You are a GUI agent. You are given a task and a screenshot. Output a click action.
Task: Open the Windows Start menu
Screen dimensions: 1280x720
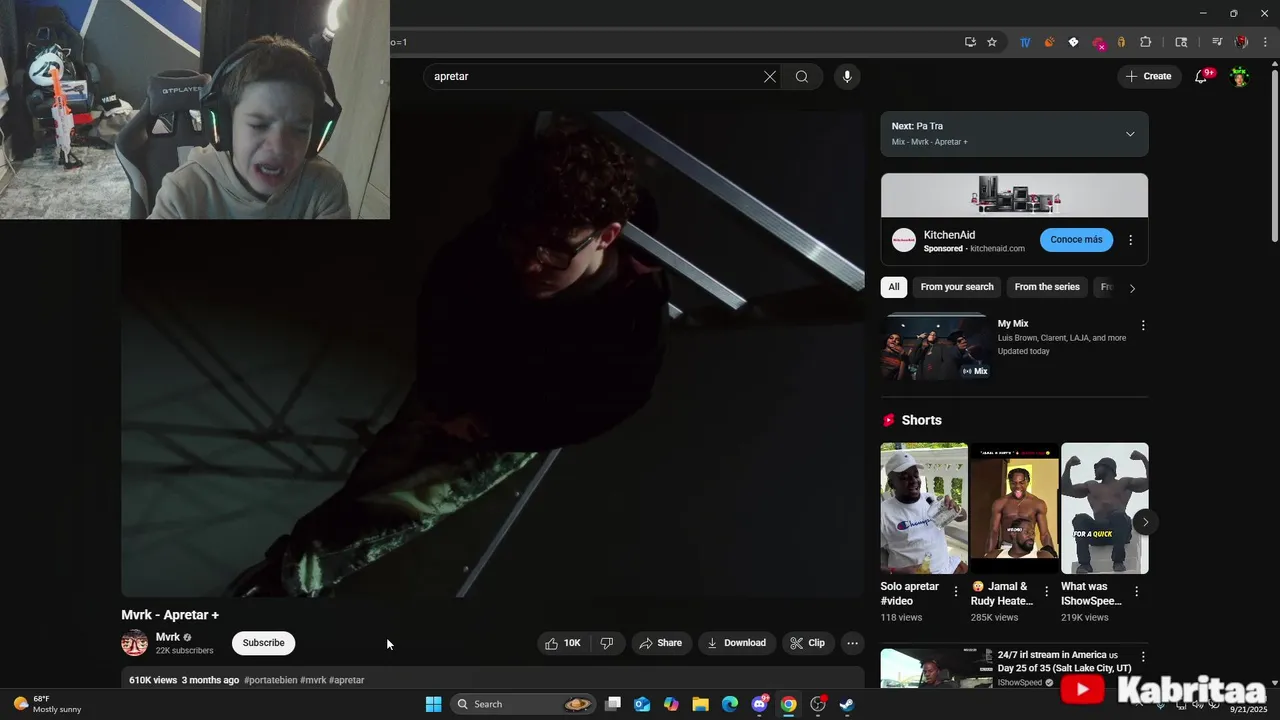[433, 704]
